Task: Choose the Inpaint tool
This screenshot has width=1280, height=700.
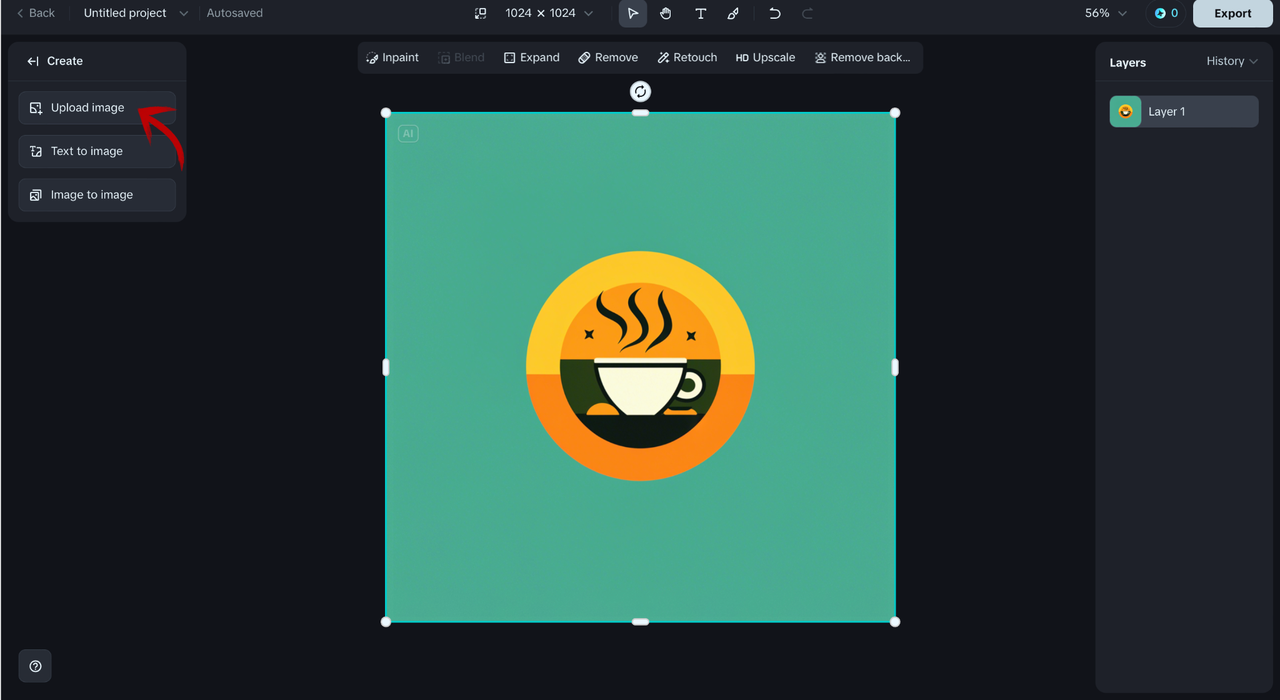Action: pyautogui.click(x=393, y=58)
